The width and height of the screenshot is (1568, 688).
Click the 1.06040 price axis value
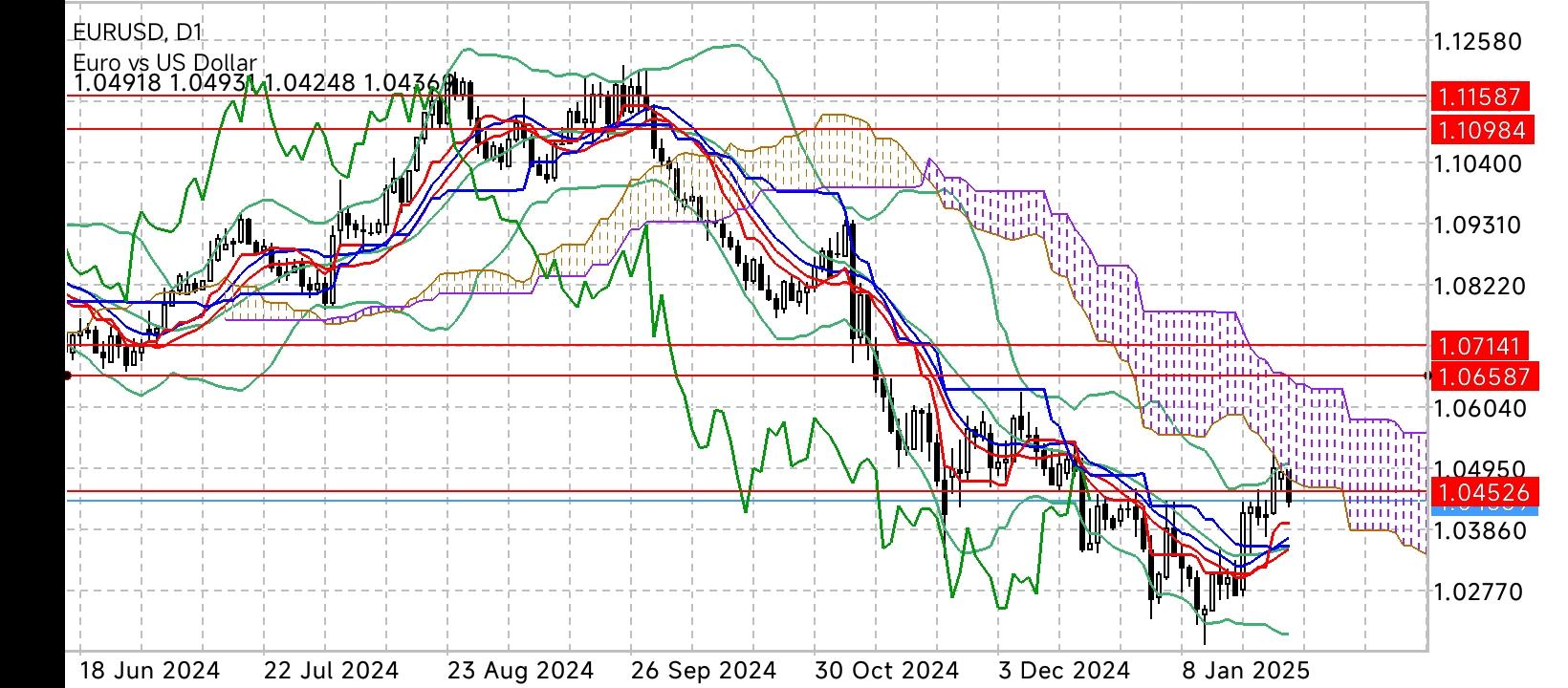[x=1478, y=408]
